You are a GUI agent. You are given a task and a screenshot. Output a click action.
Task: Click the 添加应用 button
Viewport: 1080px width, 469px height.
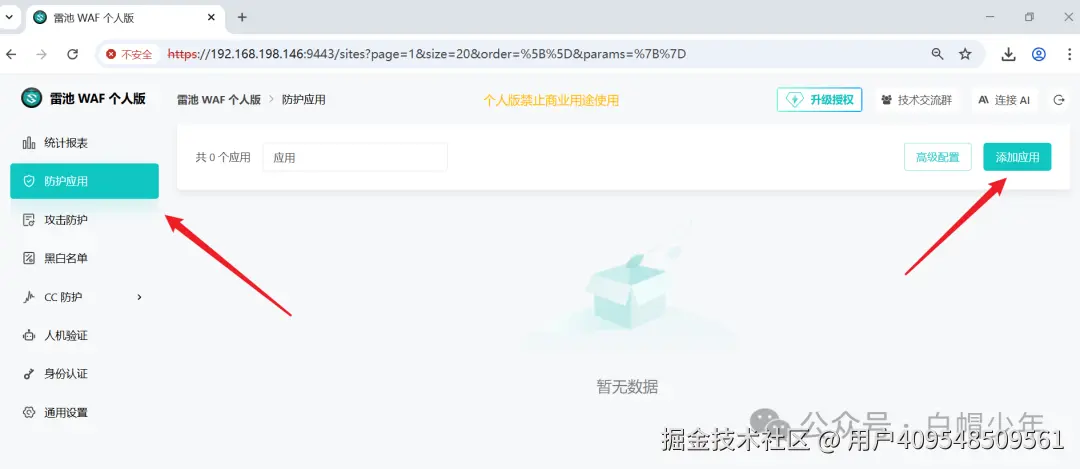(x=1017, y=157)
